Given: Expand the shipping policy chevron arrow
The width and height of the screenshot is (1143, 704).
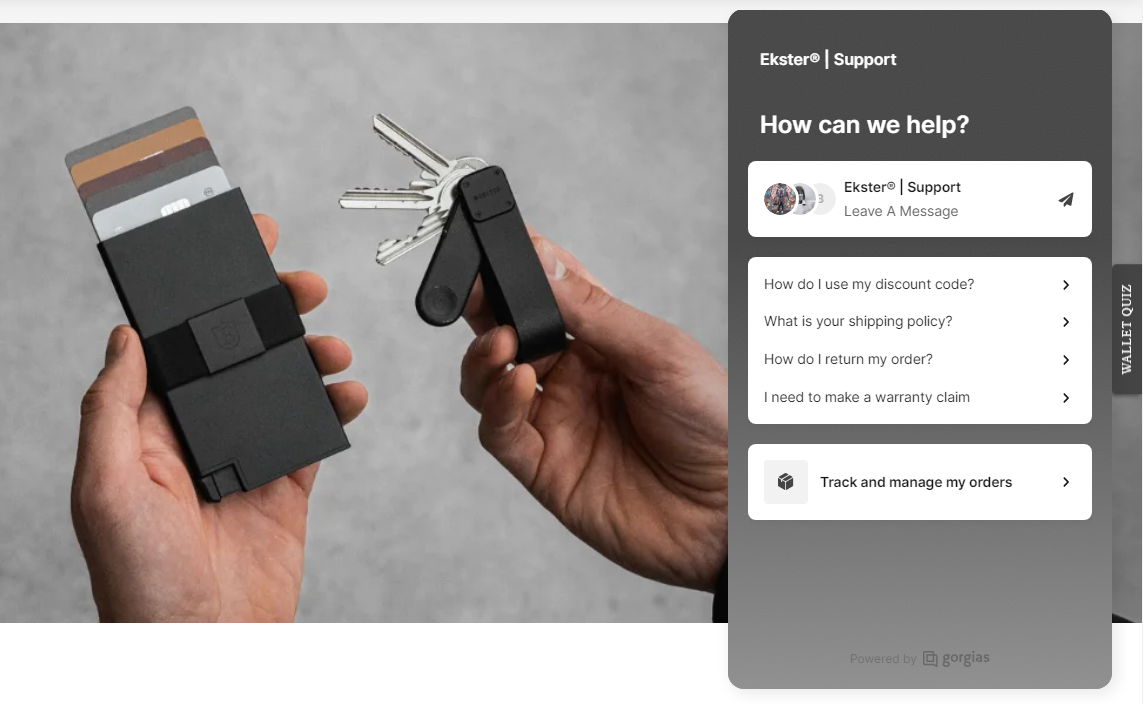Looking at the screenshot, I should click(1066, 322).
